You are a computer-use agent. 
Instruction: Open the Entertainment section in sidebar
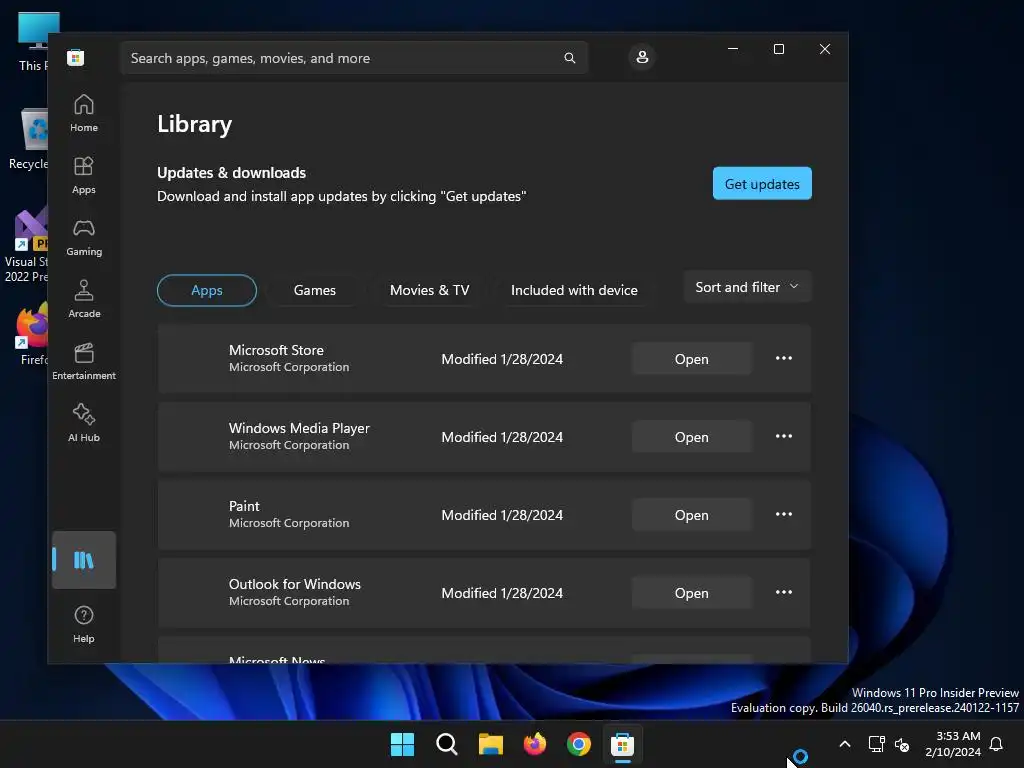pyautogui.click(x=84, y=361)
